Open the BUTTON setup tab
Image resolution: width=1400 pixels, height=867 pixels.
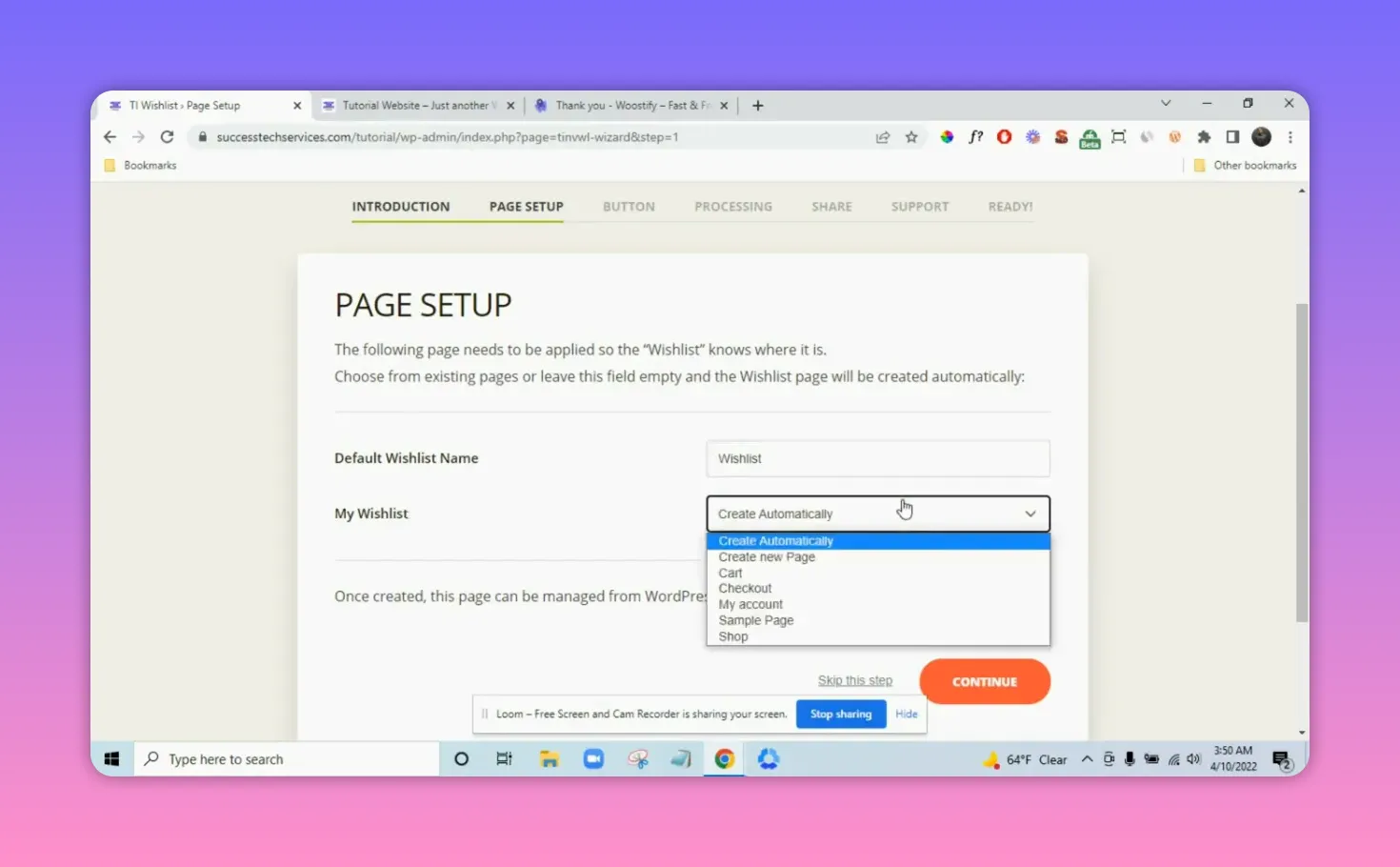coord(629,206)
